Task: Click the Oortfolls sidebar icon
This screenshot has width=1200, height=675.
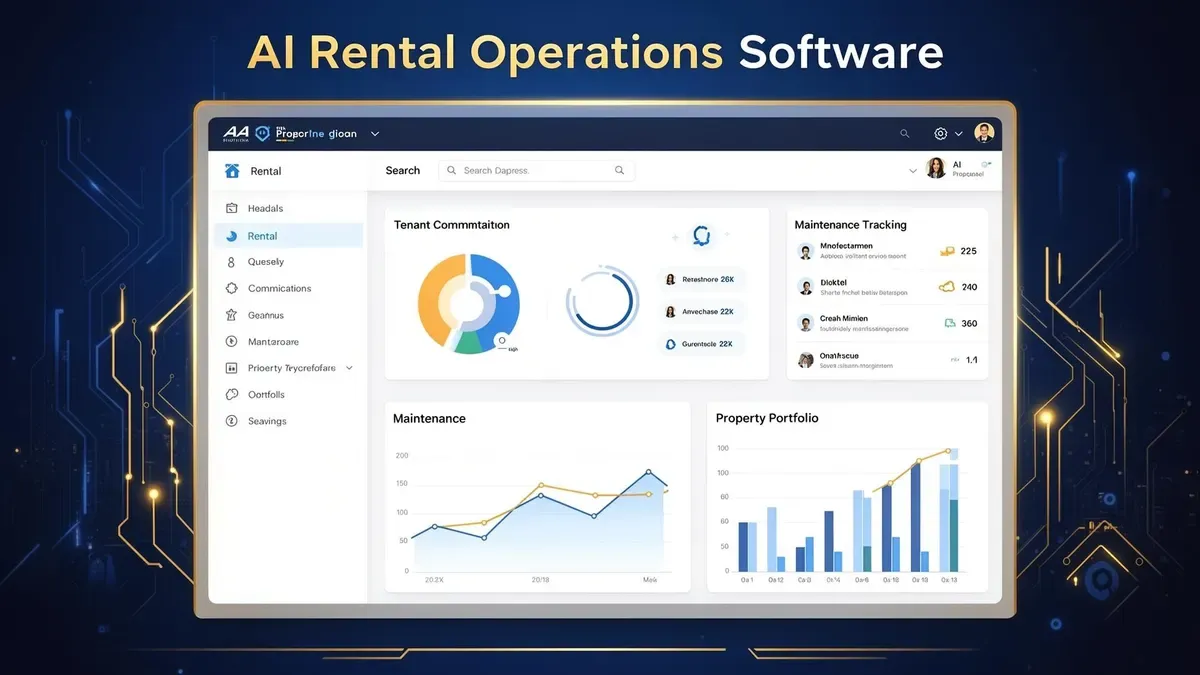Action: (x=230, y=395)
